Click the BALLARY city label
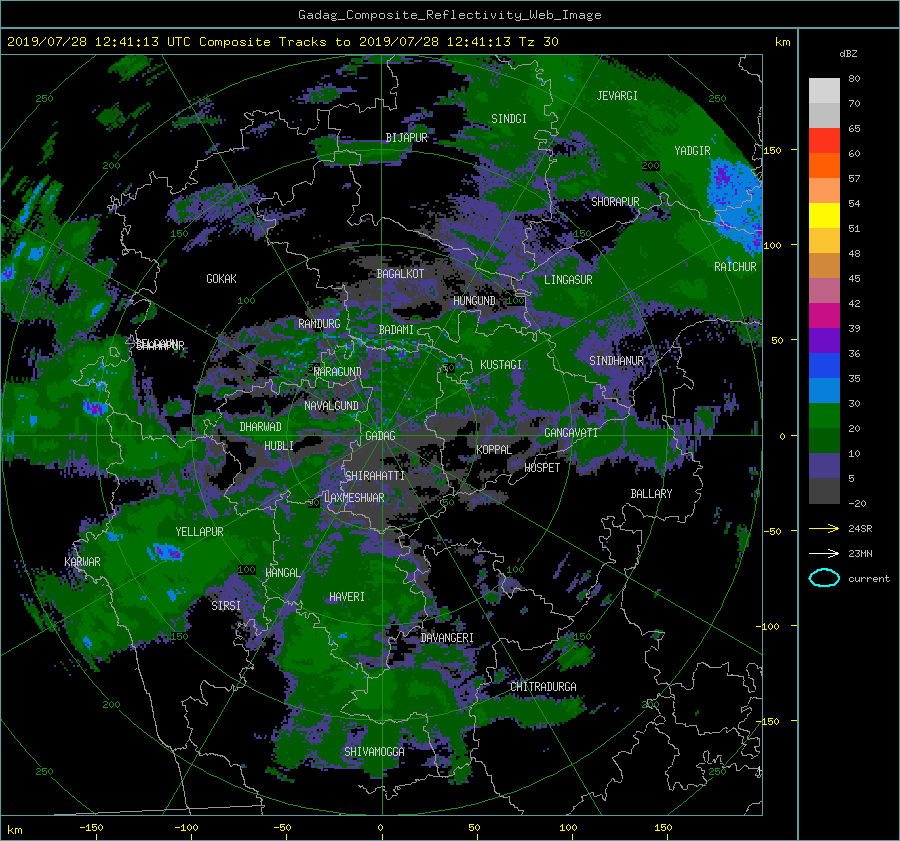900x841 pixels. [x=651, y=494]
